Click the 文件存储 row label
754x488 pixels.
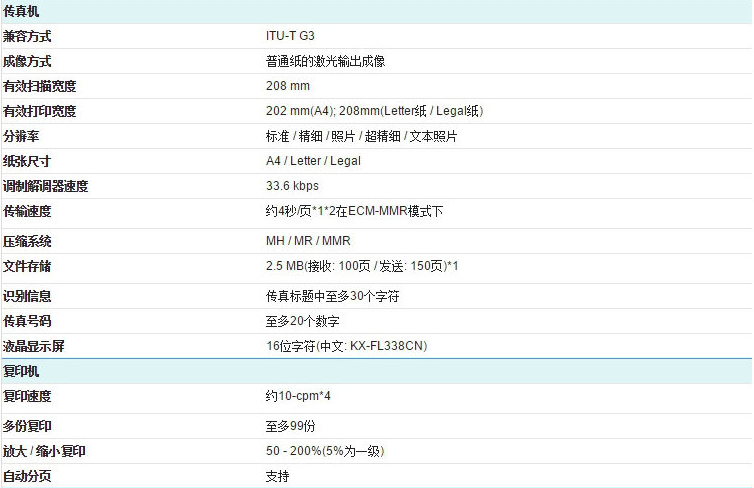[28, 266]
